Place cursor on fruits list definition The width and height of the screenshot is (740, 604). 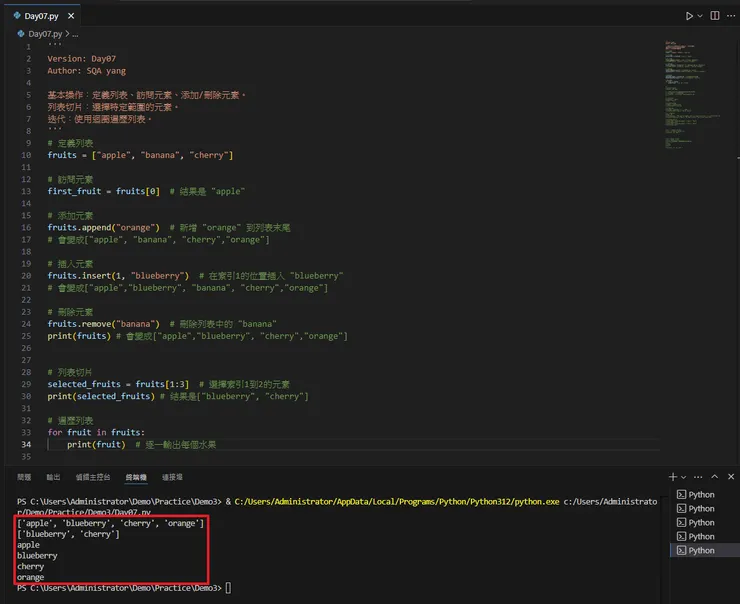click(x=140, y=155)
